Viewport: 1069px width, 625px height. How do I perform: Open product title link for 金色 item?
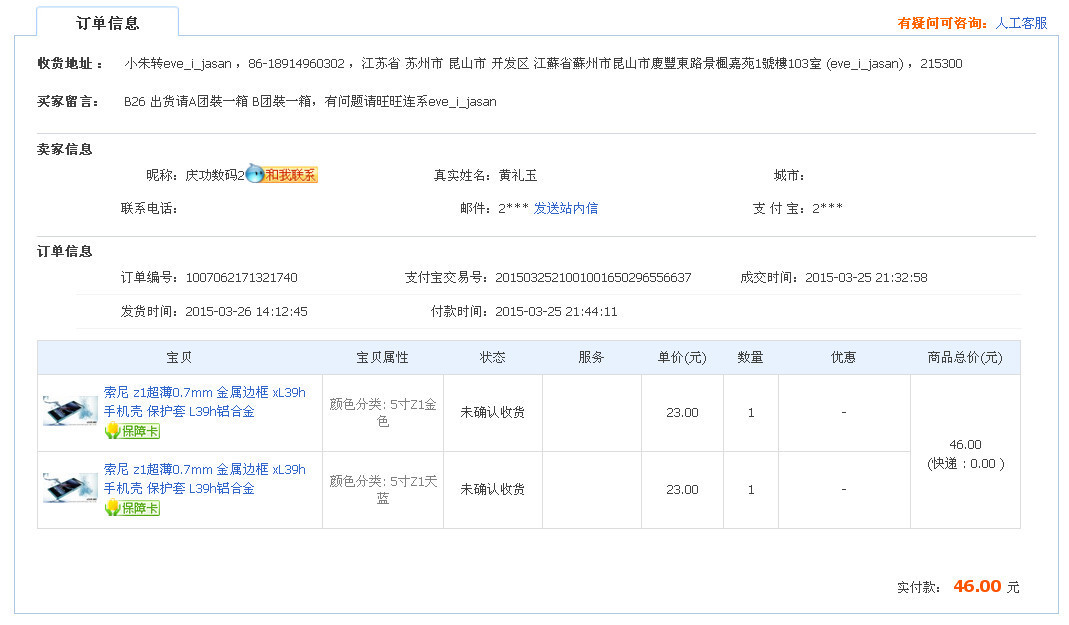pos(204,401)
